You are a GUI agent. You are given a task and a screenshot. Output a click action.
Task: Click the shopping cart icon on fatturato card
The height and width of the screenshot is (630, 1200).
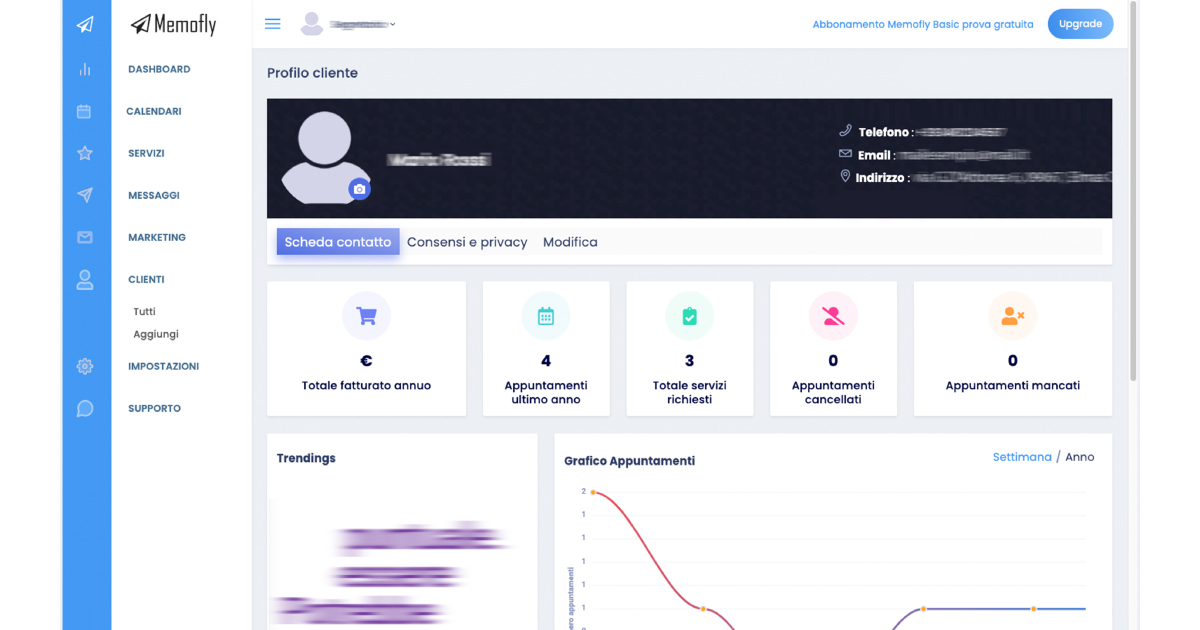tap(366, 315)
